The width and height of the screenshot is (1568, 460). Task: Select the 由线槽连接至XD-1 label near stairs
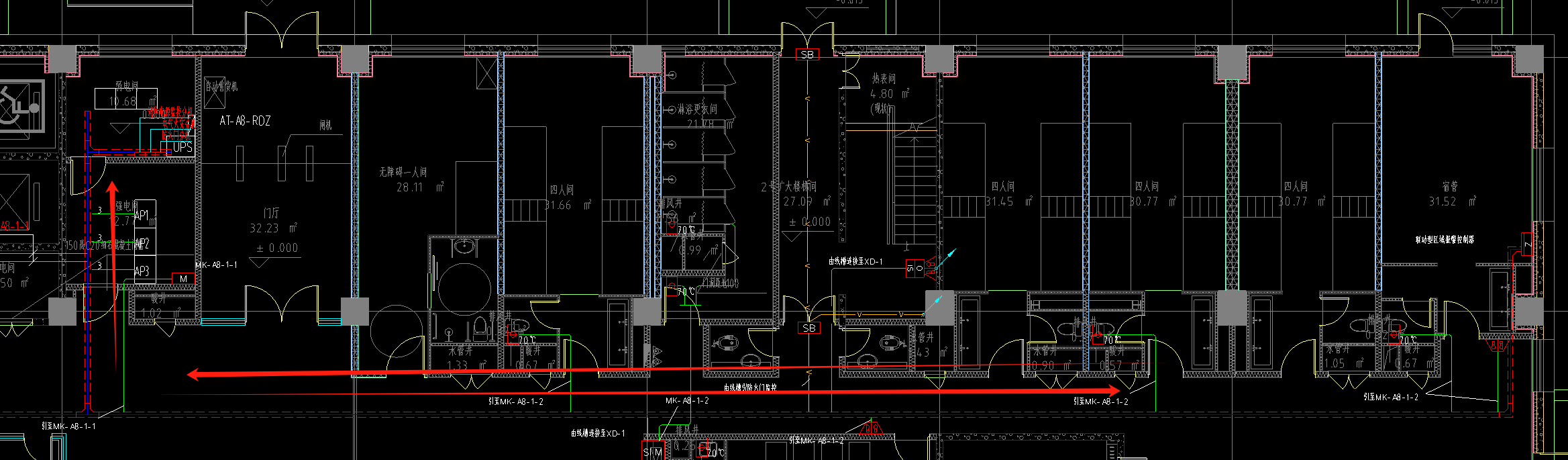tap(855, 261)
